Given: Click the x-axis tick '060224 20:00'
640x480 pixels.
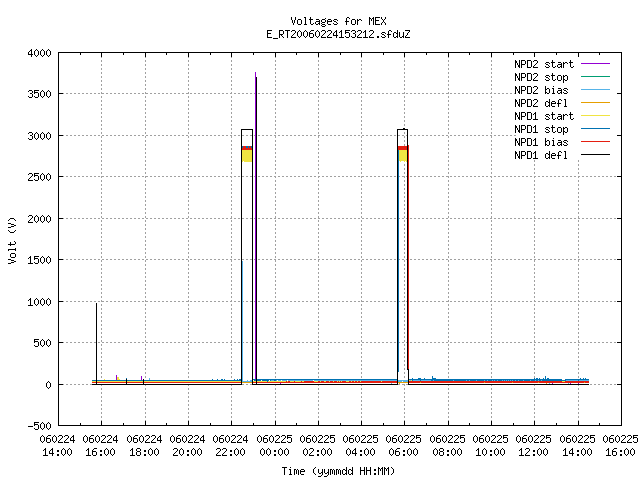Looking at the screenshot, I should (187, 446).
